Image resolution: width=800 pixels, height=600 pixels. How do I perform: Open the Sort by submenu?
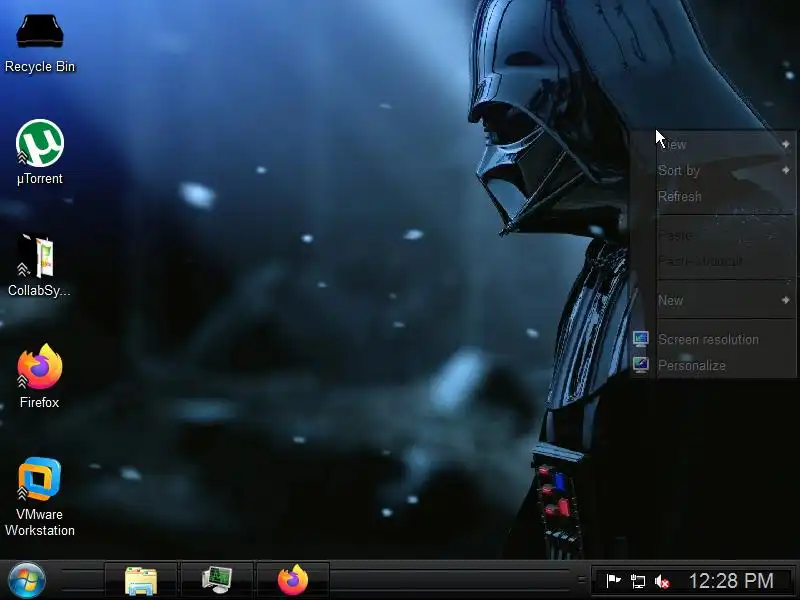click(x=713, y=170)
